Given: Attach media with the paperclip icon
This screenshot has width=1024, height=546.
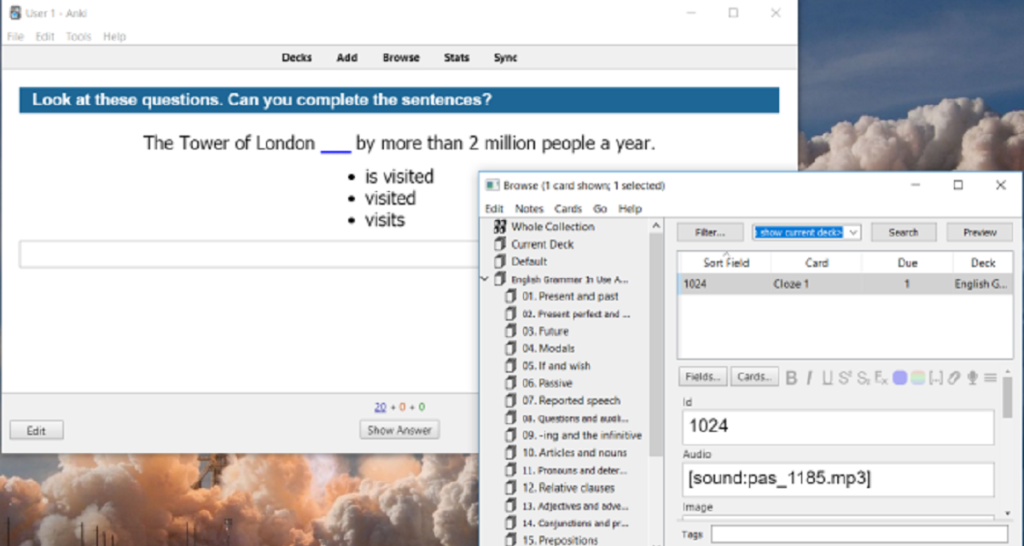Looking at the screenshot, I should pyautogui.click(x=954, y=378).
